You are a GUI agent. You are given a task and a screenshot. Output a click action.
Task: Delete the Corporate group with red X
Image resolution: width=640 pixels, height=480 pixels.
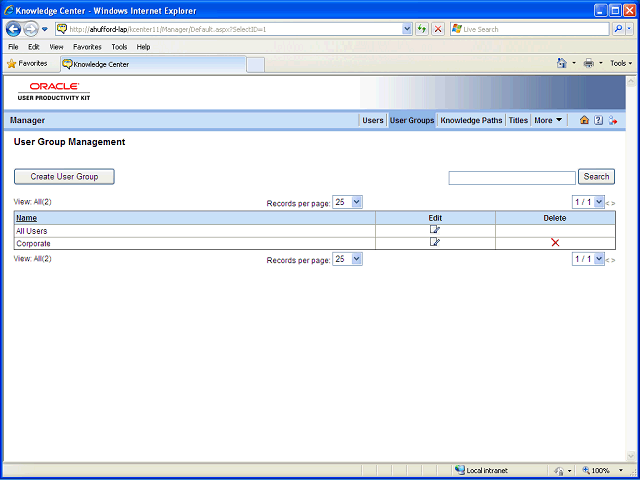(555, 243)
